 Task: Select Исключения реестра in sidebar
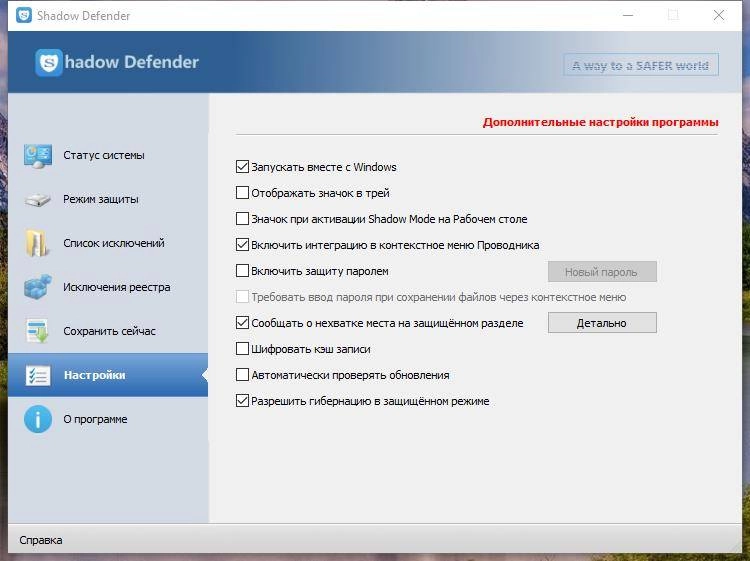pos(108,287)
